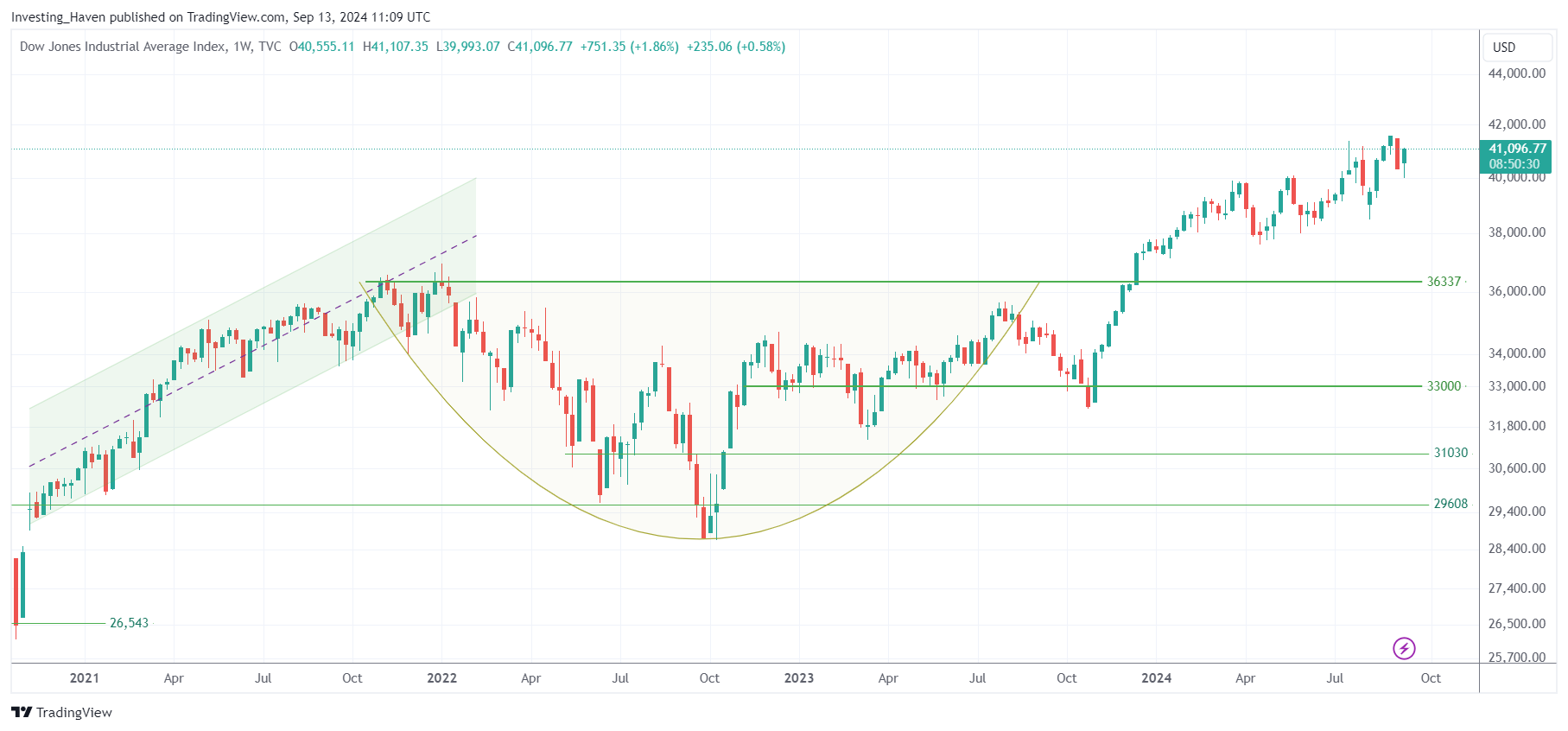The width and height of the screenshot is (1568, 731).
Task: Click the 33000 level label
Action: pos(1444,386)
